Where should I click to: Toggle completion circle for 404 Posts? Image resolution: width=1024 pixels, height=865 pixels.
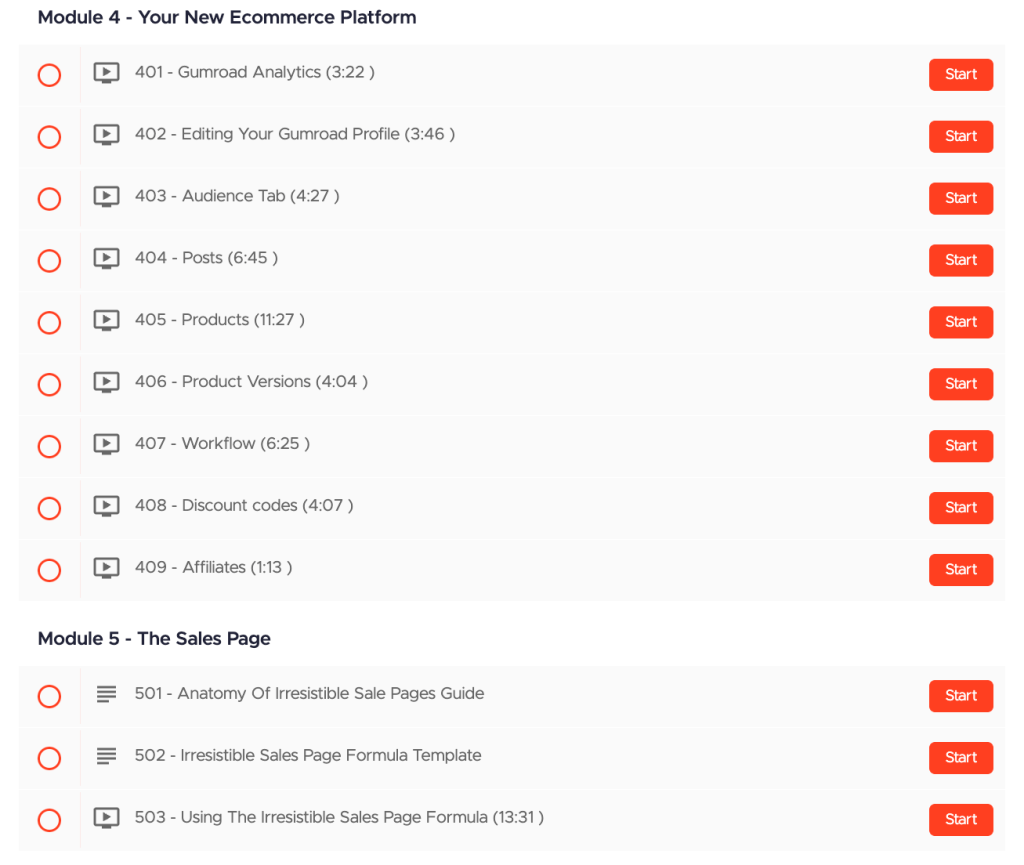point(49,261)
